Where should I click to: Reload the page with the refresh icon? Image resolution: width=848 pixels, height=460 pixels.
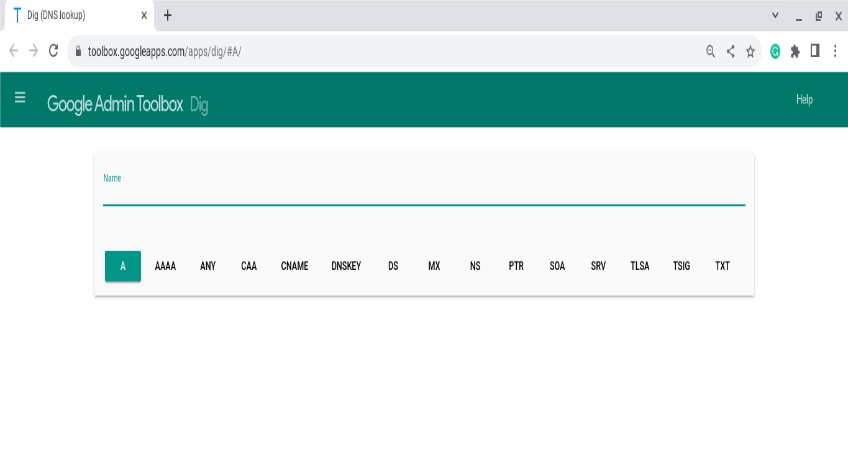pyautogui.click(x=53, y=51)
